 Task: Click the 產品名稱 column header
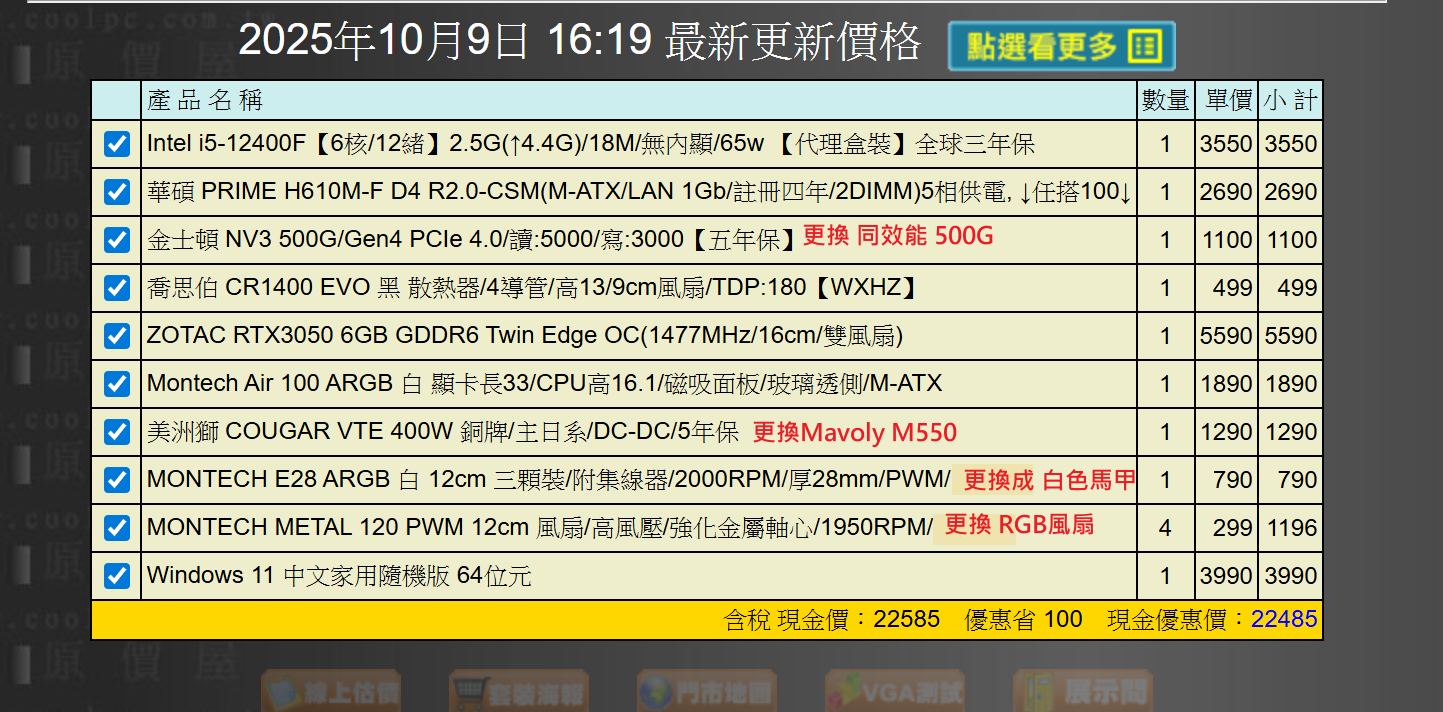click(x=205, y=100)
